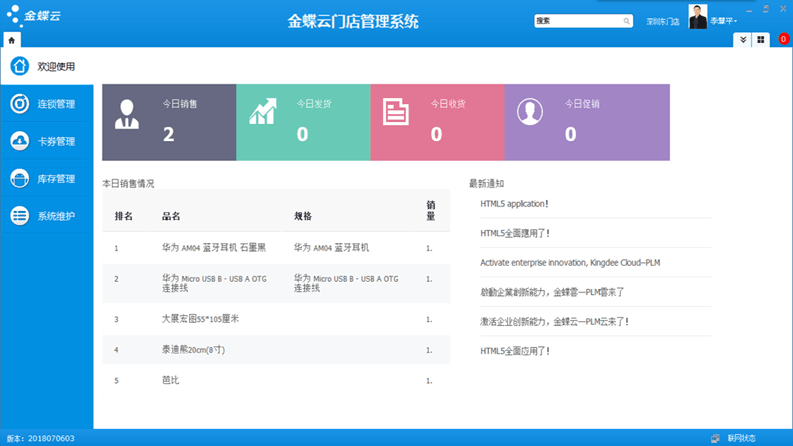Open 连锁管理 sidebar icon

pos(20,104)
